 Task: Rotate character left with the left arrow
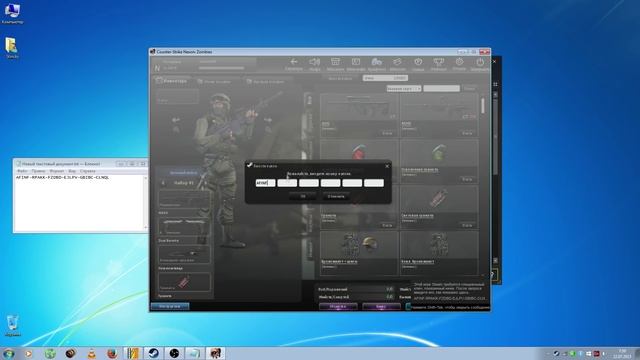coord(176,120)
